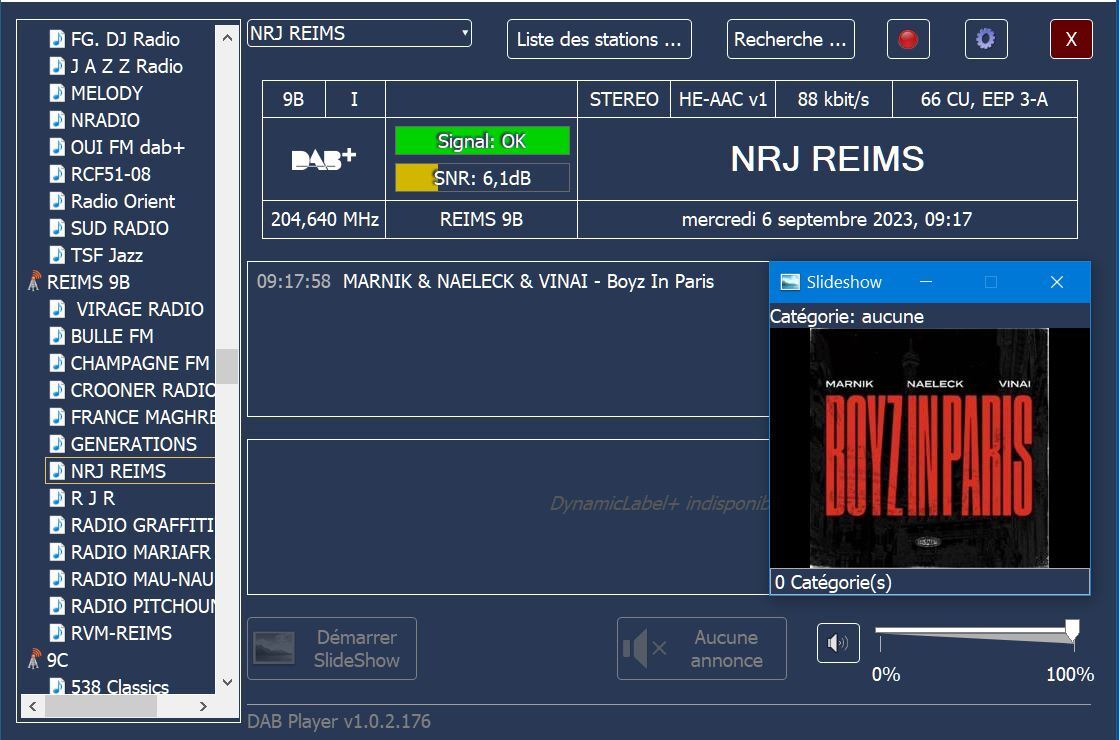Screen dimensions: 1119x740
Task: Expand the 9C ensemble node
Action: click(x=57, y=661)
